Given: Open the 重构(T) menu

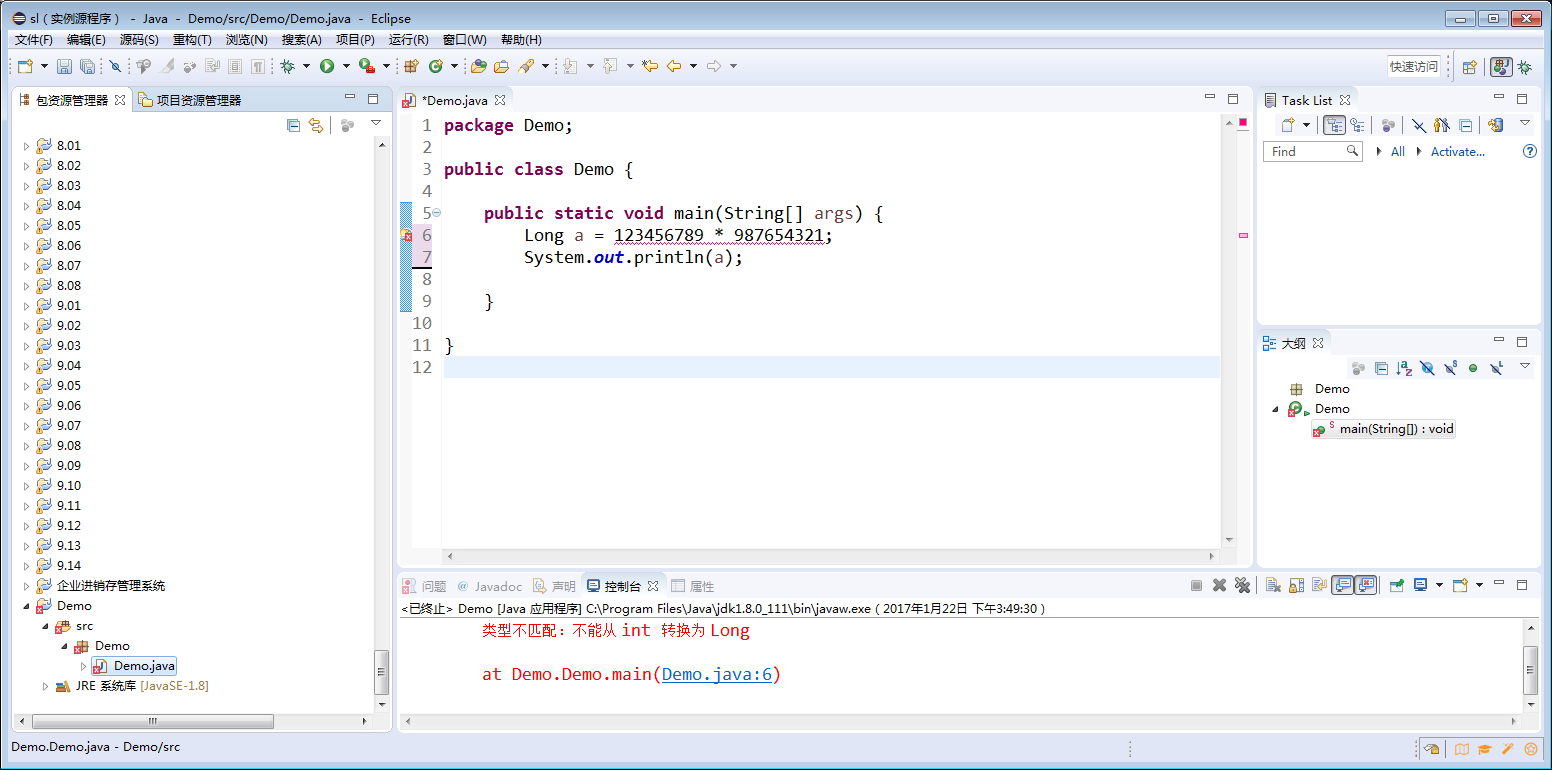Looking at the screenshot, I should [192, 40].
